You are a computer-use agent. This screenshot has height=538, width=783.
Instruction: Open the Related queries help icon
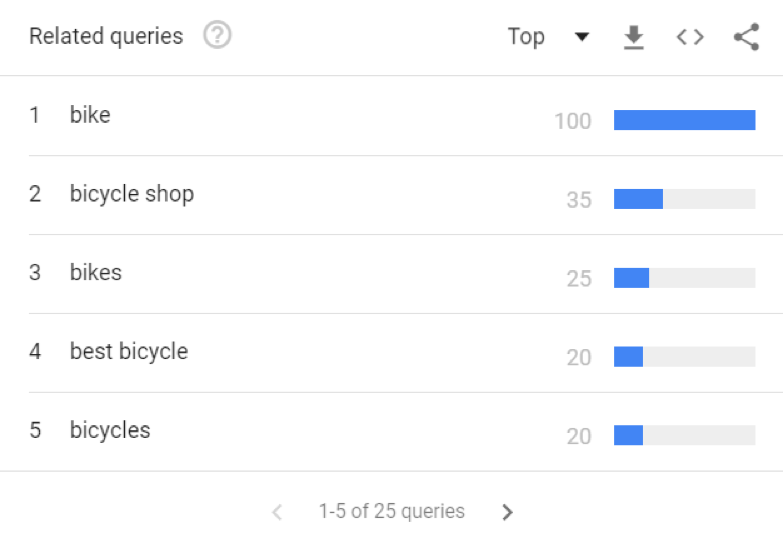[x=217, y=36]
